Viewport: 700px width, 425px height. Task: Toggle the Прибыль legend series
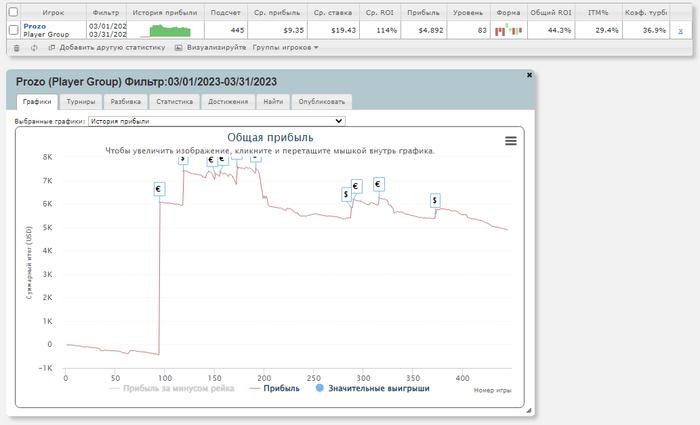274,388
